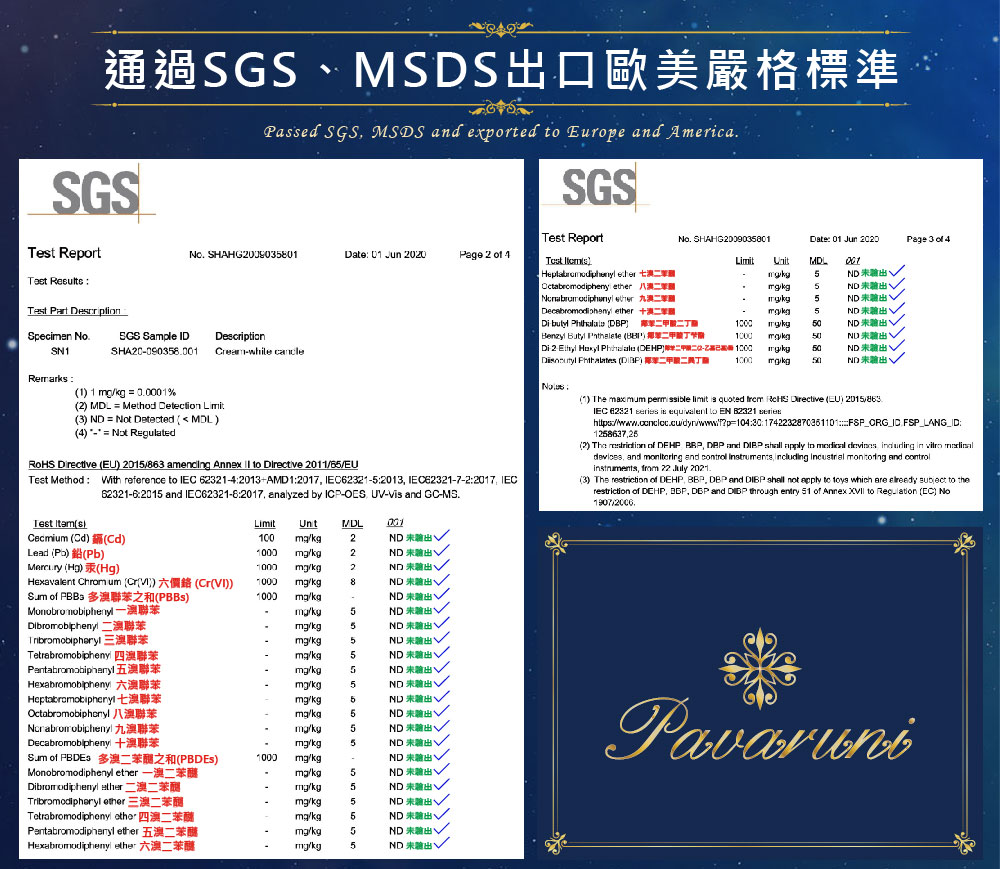Click the 'SN1' specimen value

point(60,351)
